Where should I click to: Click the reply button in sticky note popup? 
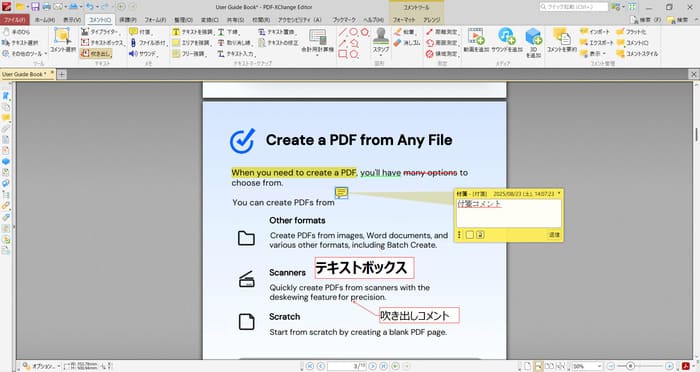554,235
